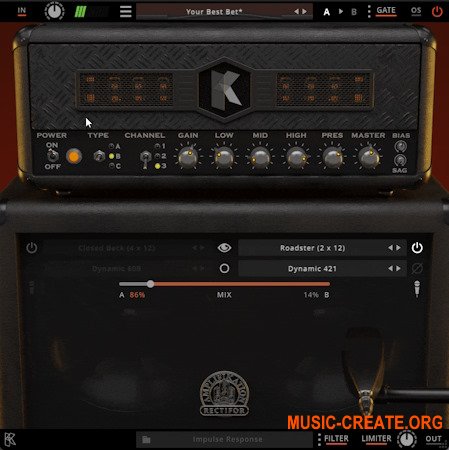Select channel 2
The image size is (449, 450).
click(x=160, y=156)
